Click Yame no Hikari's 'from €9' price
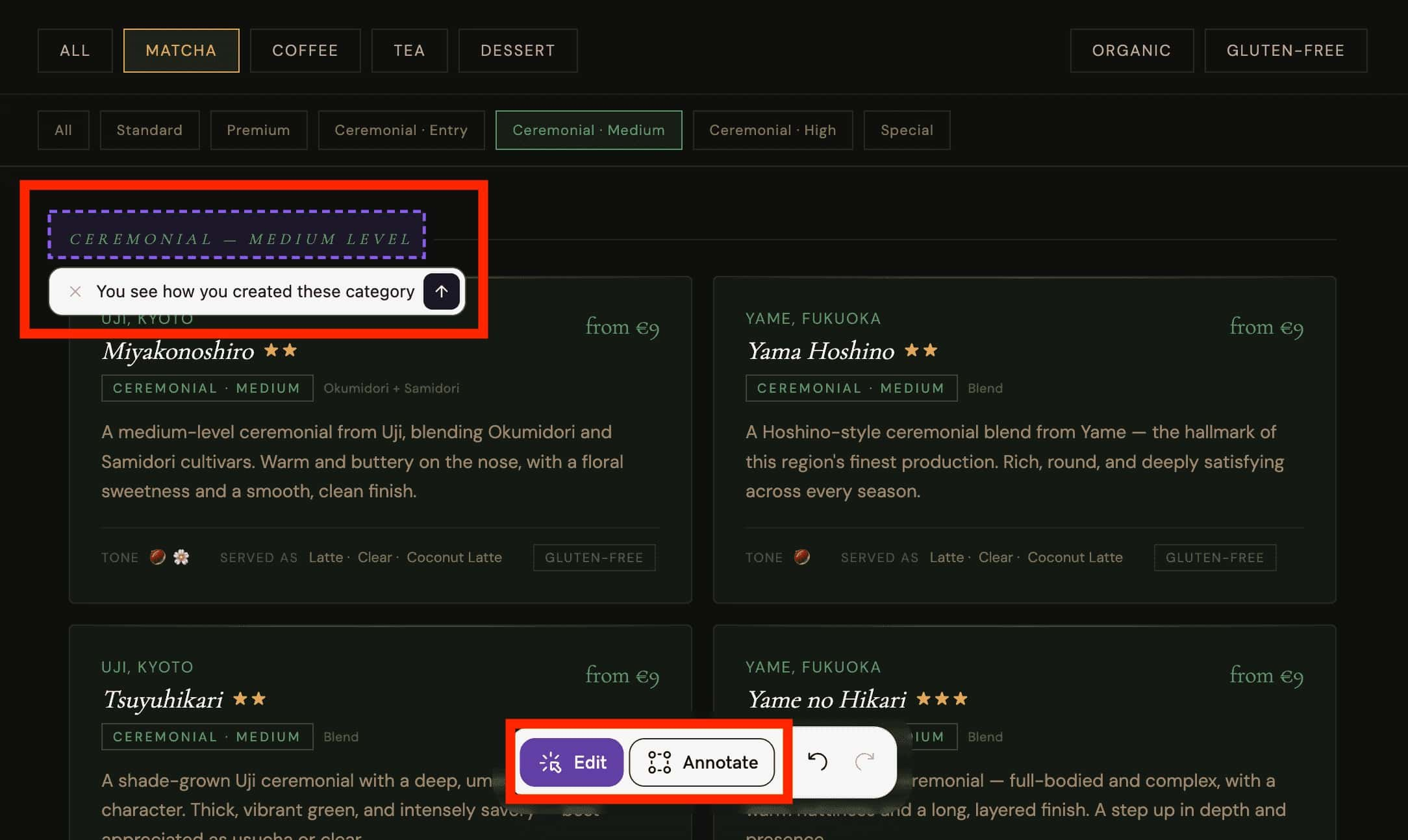 1266,675
